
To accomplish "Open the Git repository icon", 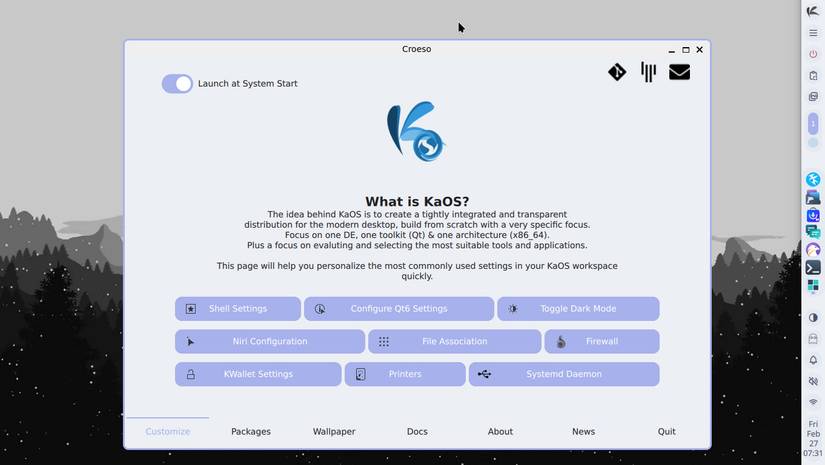I will click(x=617, y=72).
